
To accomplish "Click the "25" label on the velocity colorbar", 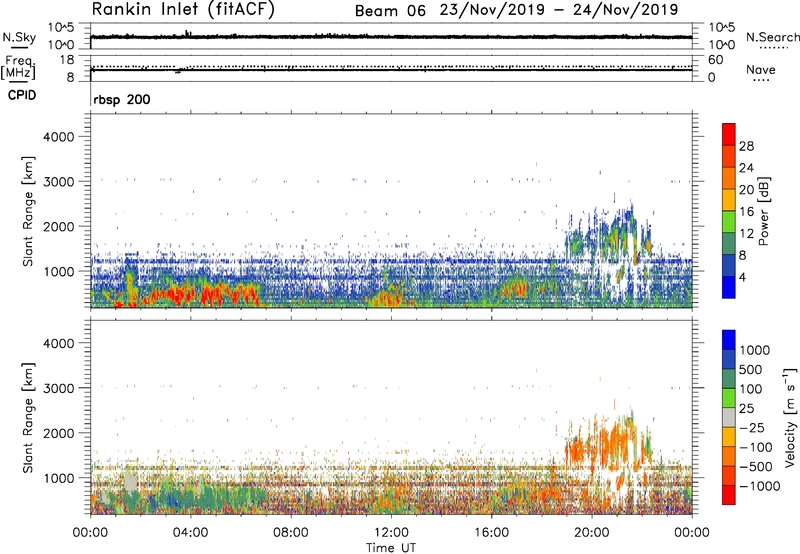I will pyautogui.click(x=747, y=409).
